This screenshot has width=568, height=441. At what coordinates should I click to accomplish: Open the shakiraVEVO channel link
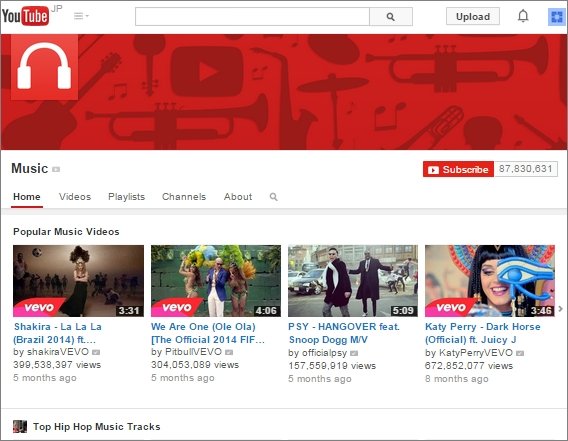[x=57, y=352]
